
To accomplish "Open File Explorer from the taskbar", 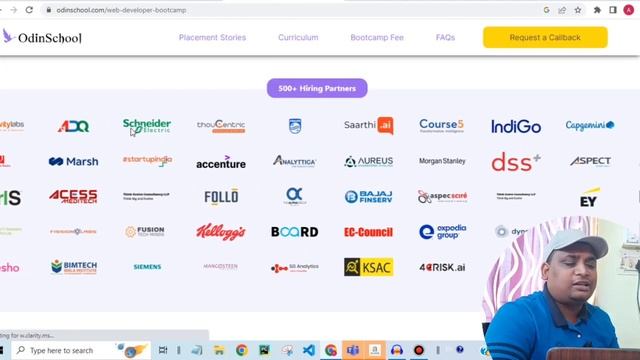I will pos(219,350).
